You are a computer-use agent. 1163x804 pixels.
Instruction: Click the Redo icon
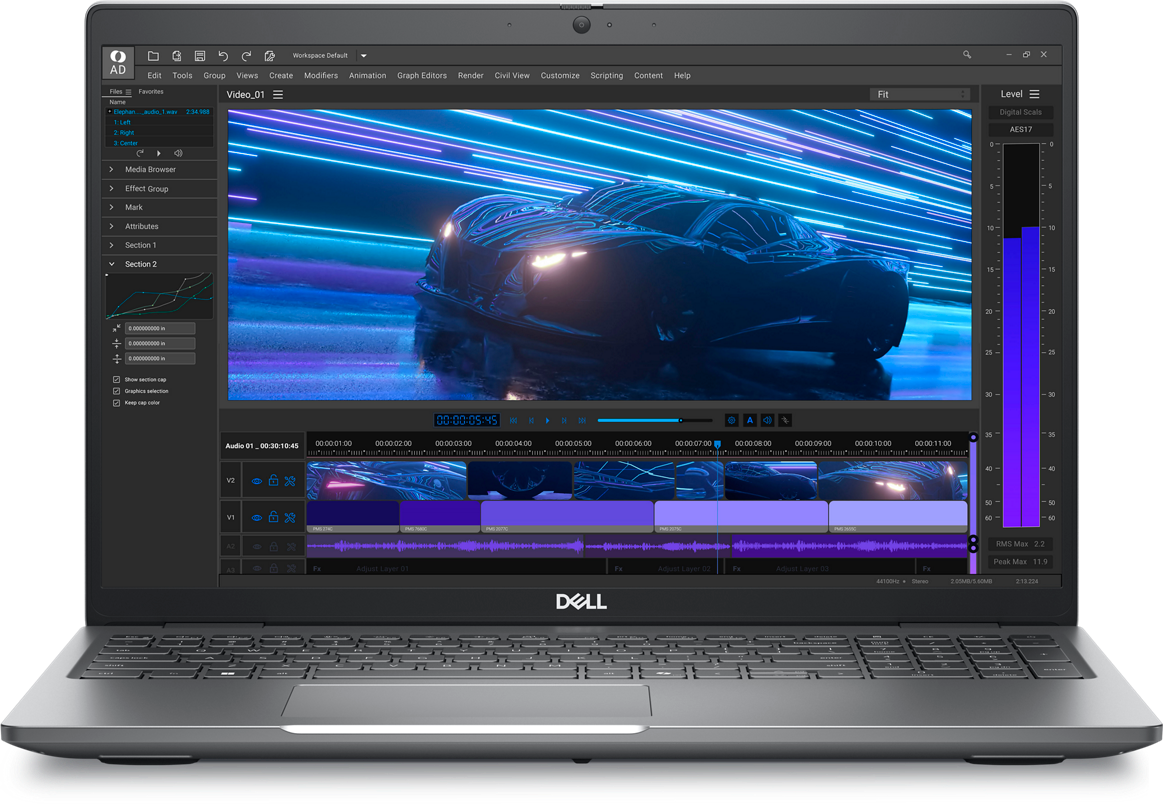(245, 55)
